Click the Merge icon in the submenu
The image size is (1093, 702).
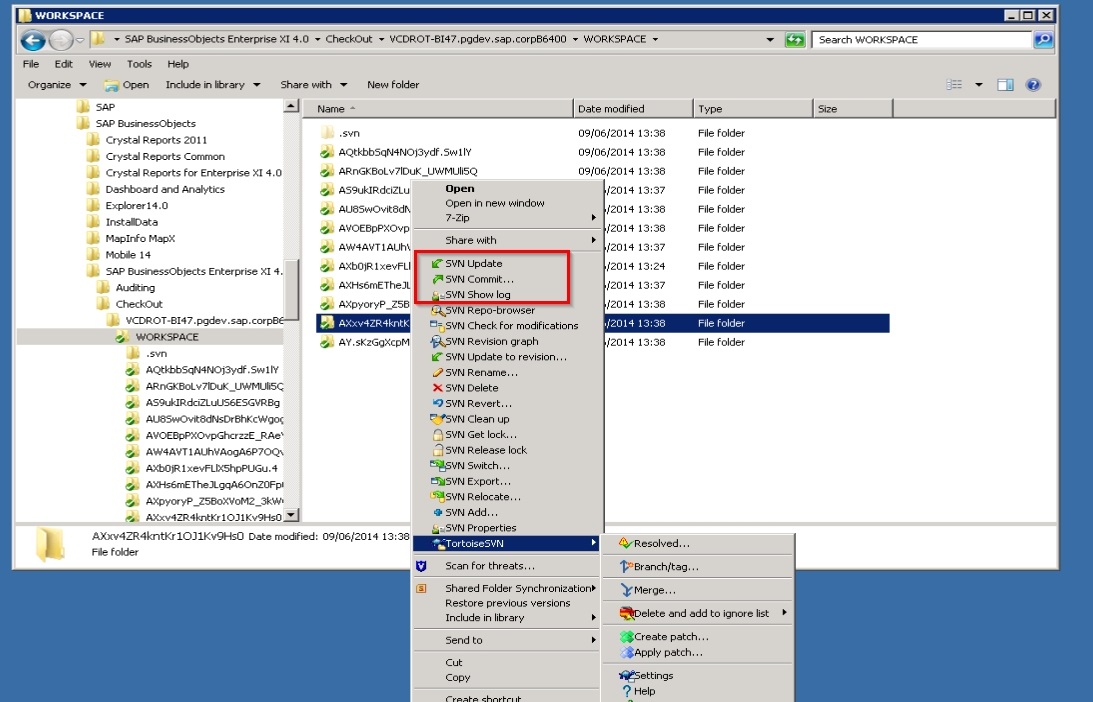(x=626, y=590)
